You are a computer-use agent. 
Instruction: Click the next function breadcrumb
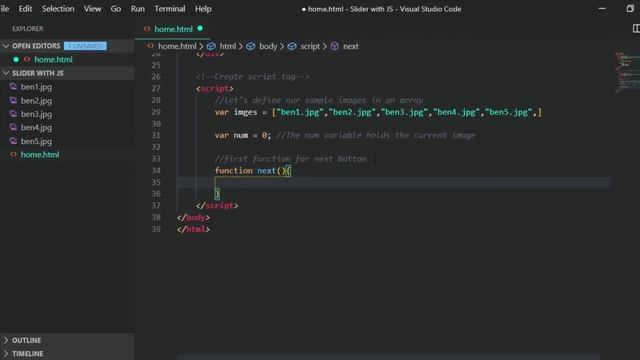tap(351, 46)
